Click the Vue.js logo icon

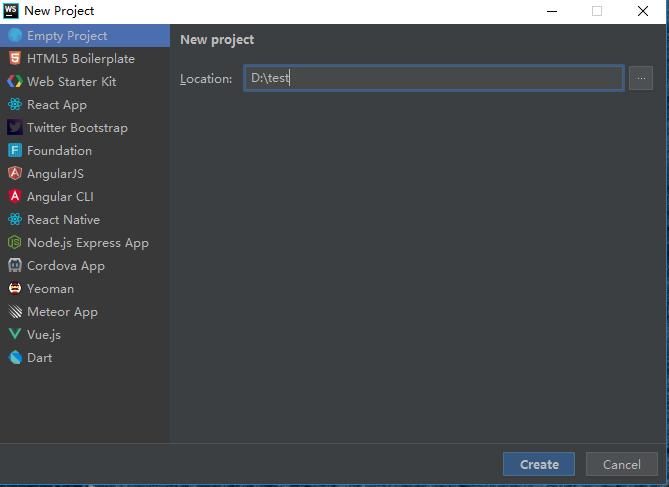coord(15,335)
